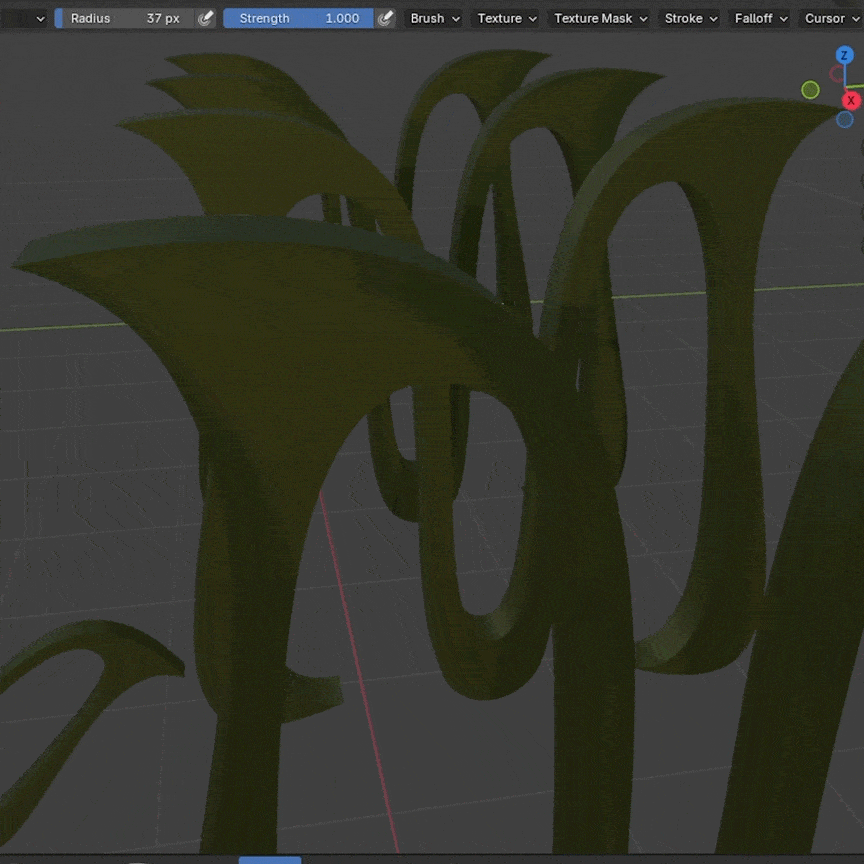Click the green negative Y axis circle

point(810,90)
